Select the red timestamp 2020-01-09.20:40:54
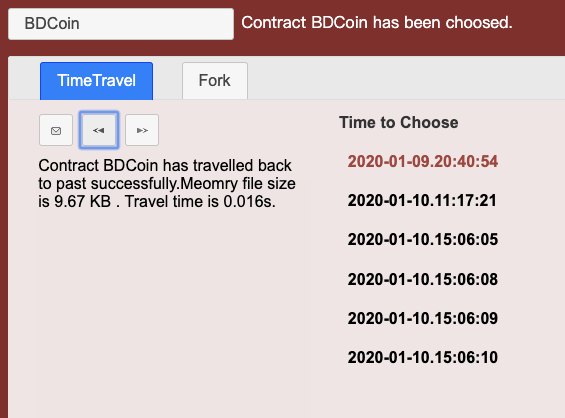Viewport: 565px width, 418px height. coord(423,161)
